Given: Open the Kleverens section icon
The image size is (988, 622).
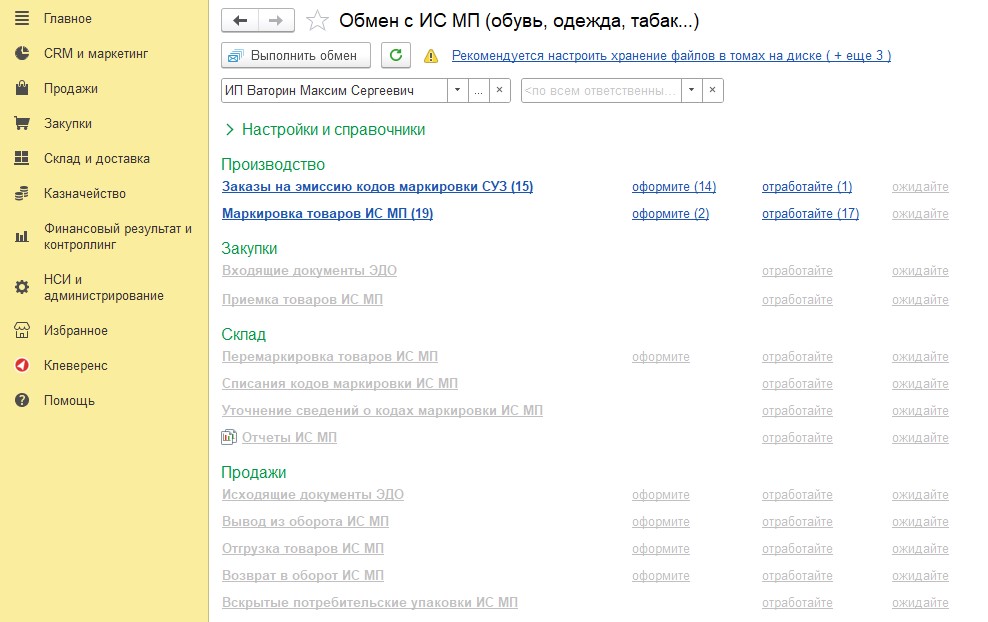Looking at the screenshot, I should click(22, 366).
